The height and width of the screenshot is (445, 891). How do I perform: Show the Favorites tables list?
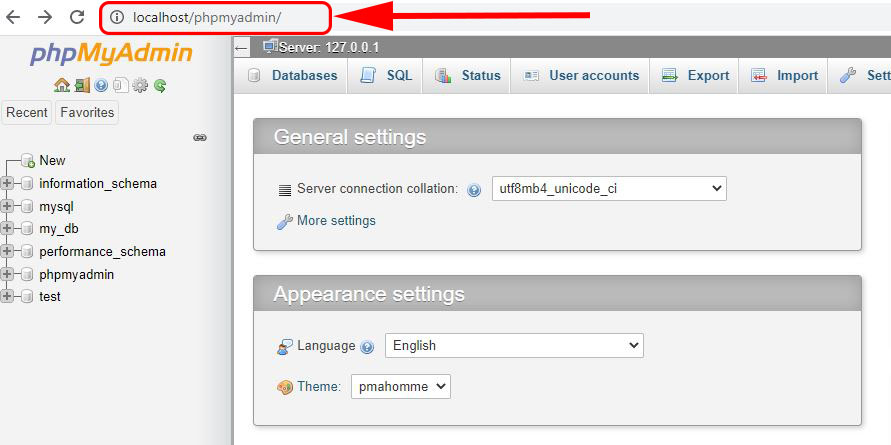tap(87, 113)
